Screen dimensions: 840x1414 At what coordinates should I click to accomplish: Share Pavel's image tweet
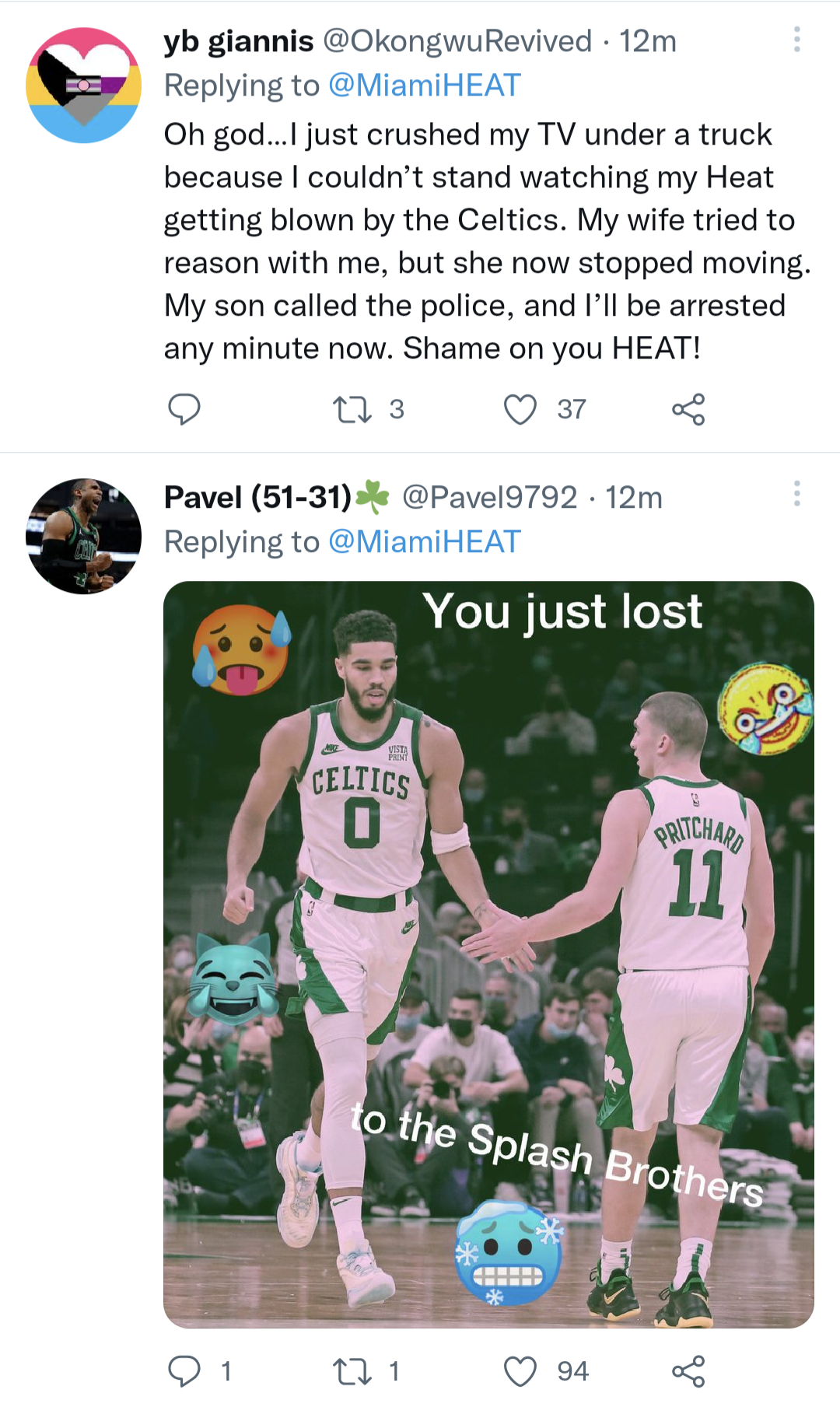688,1371
